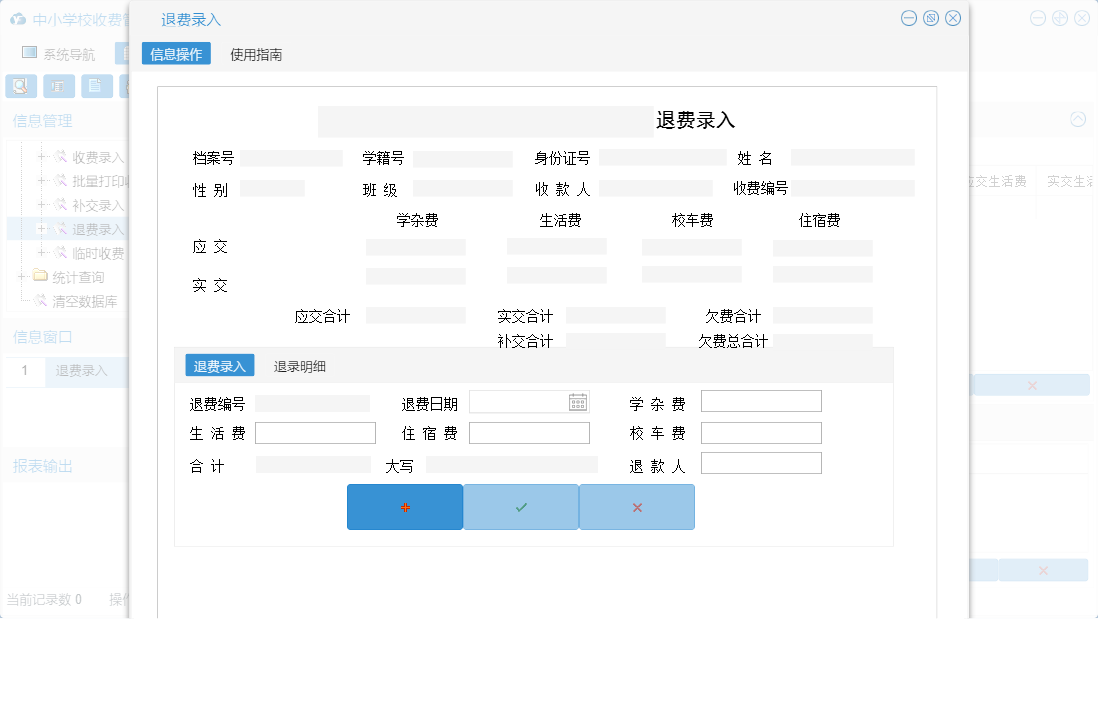Click the 清空数据库 icon
The image size is (1098, 705).
[x=41, y=299]
